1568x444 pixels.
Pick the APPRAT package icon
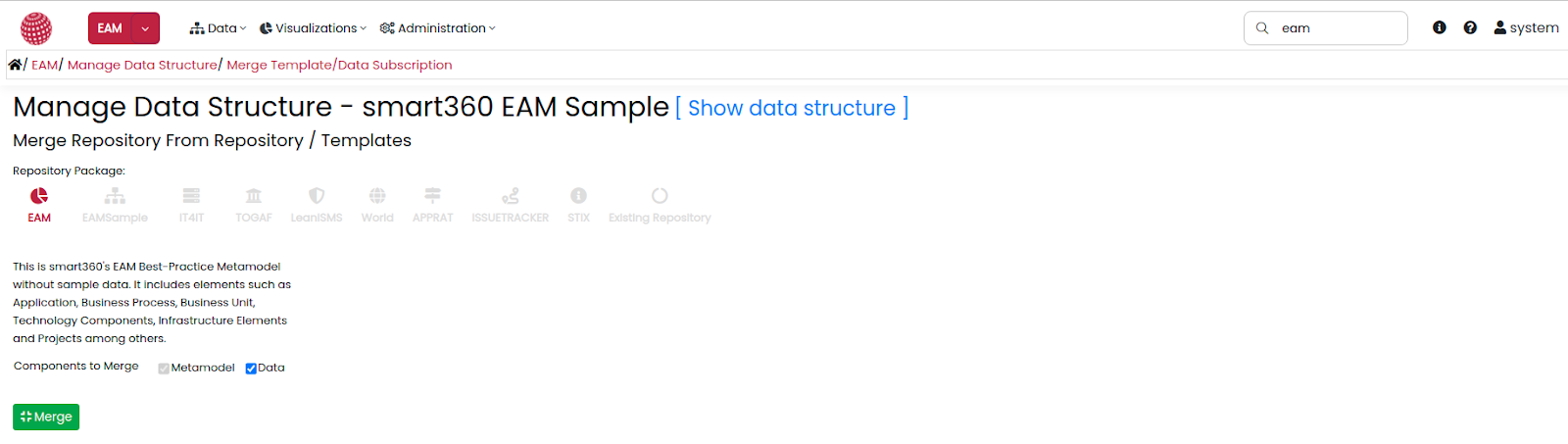432,196
